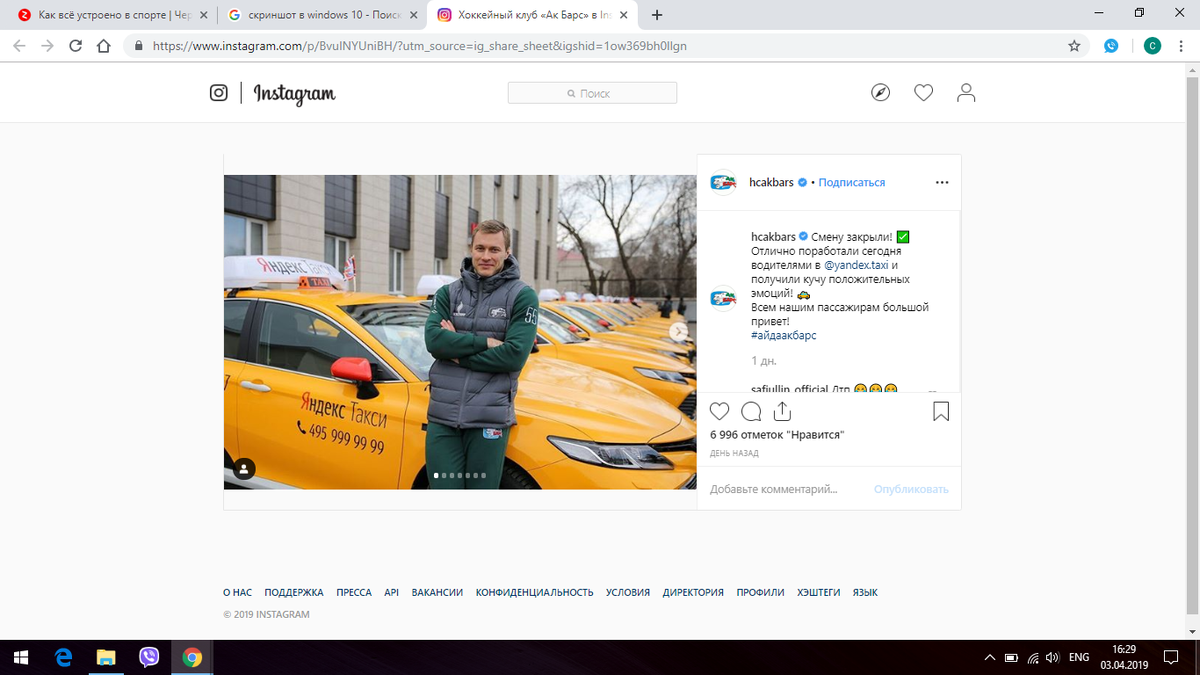Image resolution: width=1200 pixels, height=675 pixels.
Task: Click the Опубликовать button
Action: [911, 489]
